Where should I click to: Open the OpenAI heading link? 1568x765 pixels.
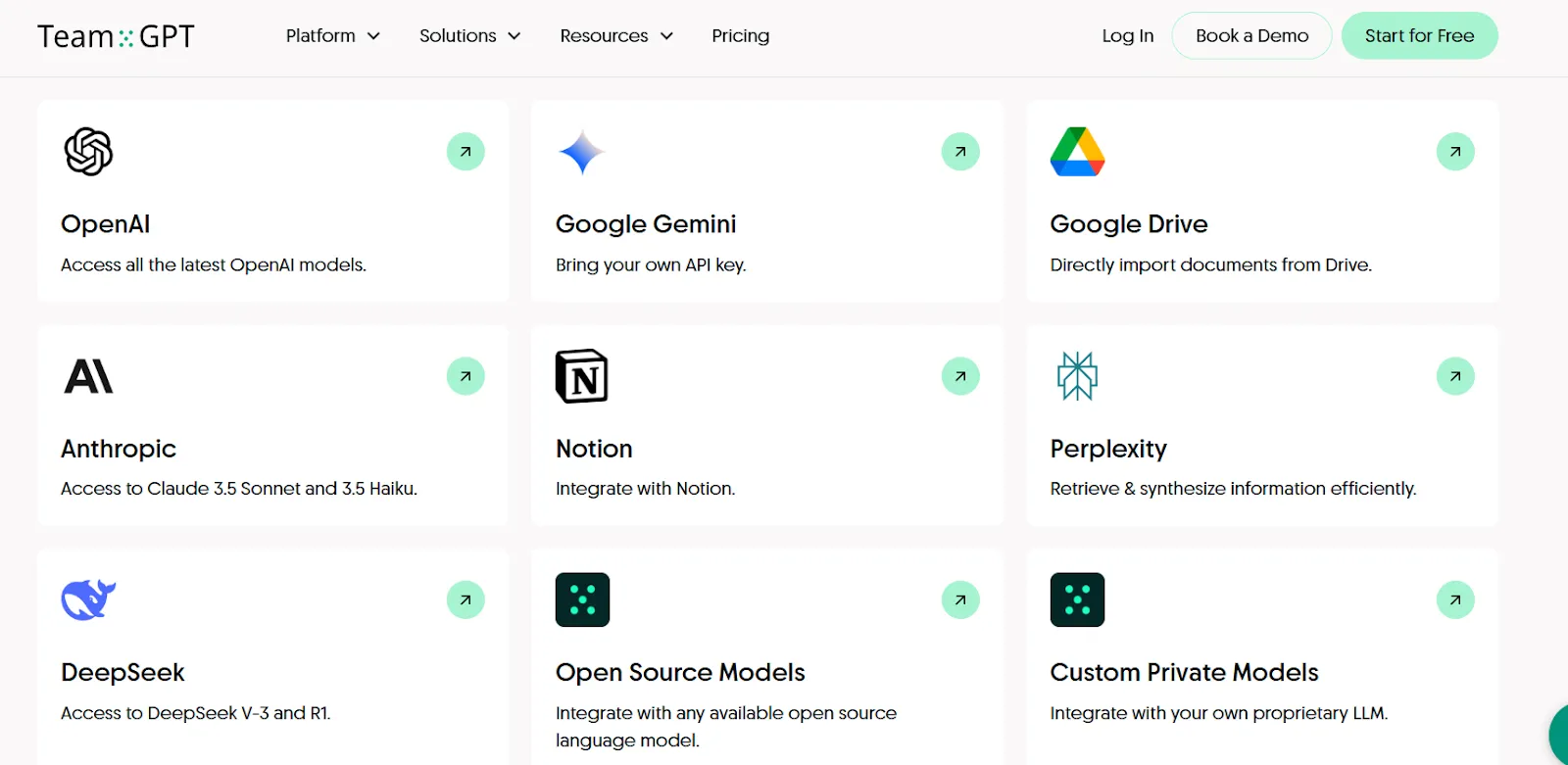click(x=105, y=224)
